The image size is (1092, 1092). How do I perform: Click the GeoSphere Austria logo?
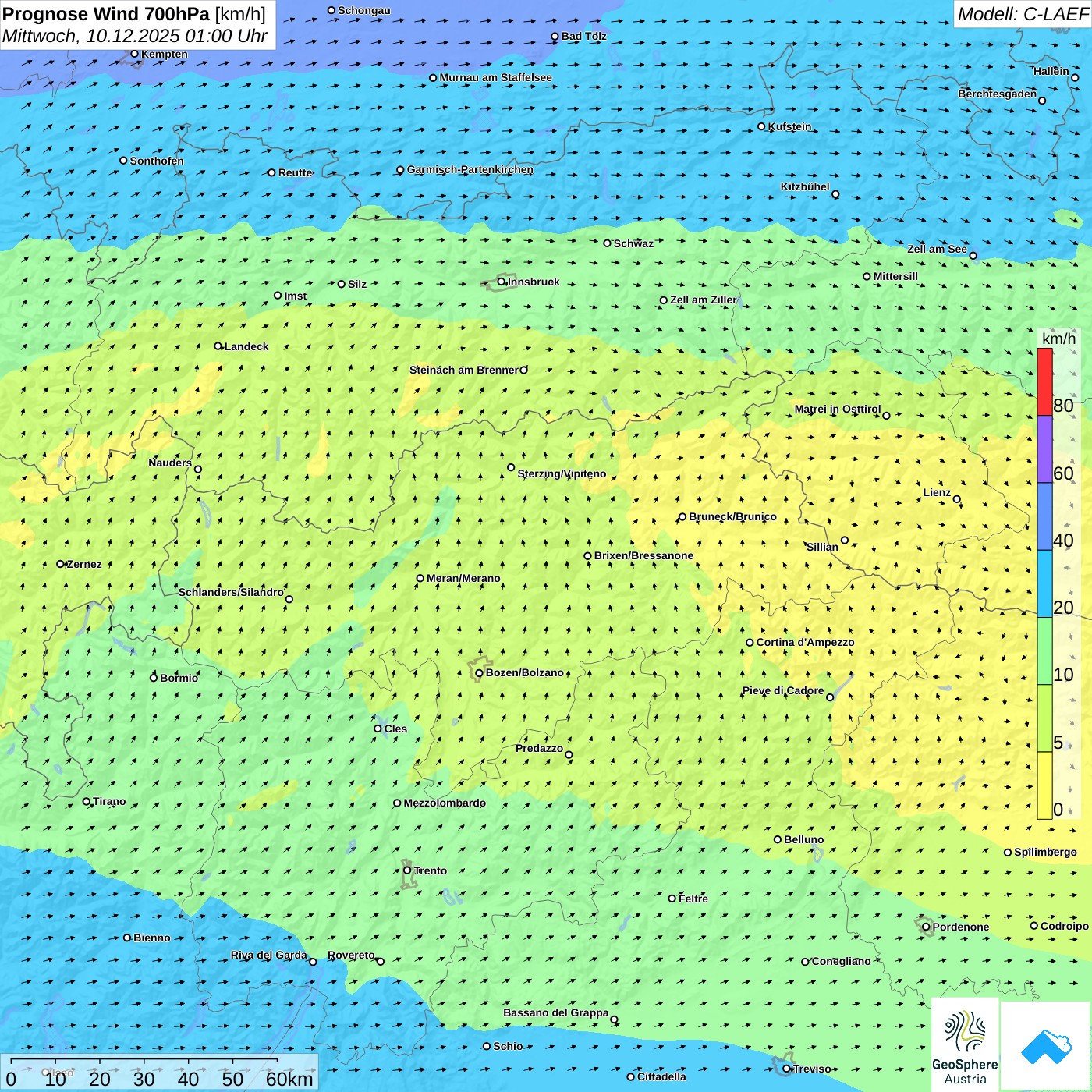coord(965,1045)
